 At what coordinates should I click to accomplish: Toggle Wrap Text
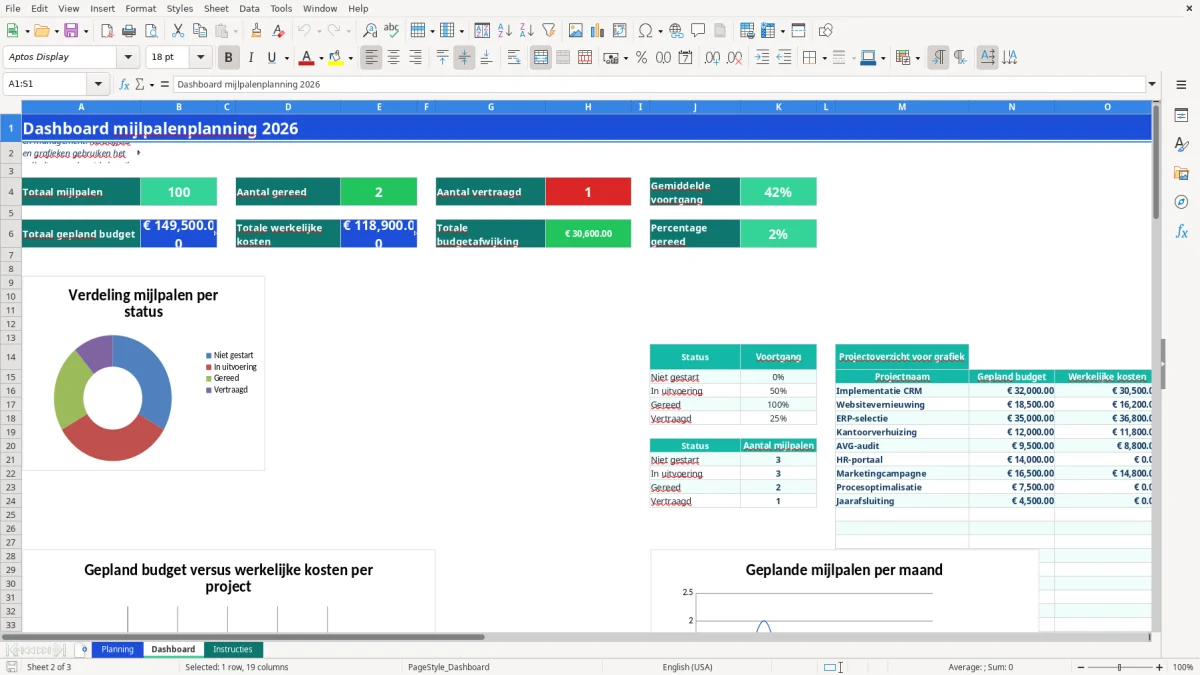click(x=514, y=58)
